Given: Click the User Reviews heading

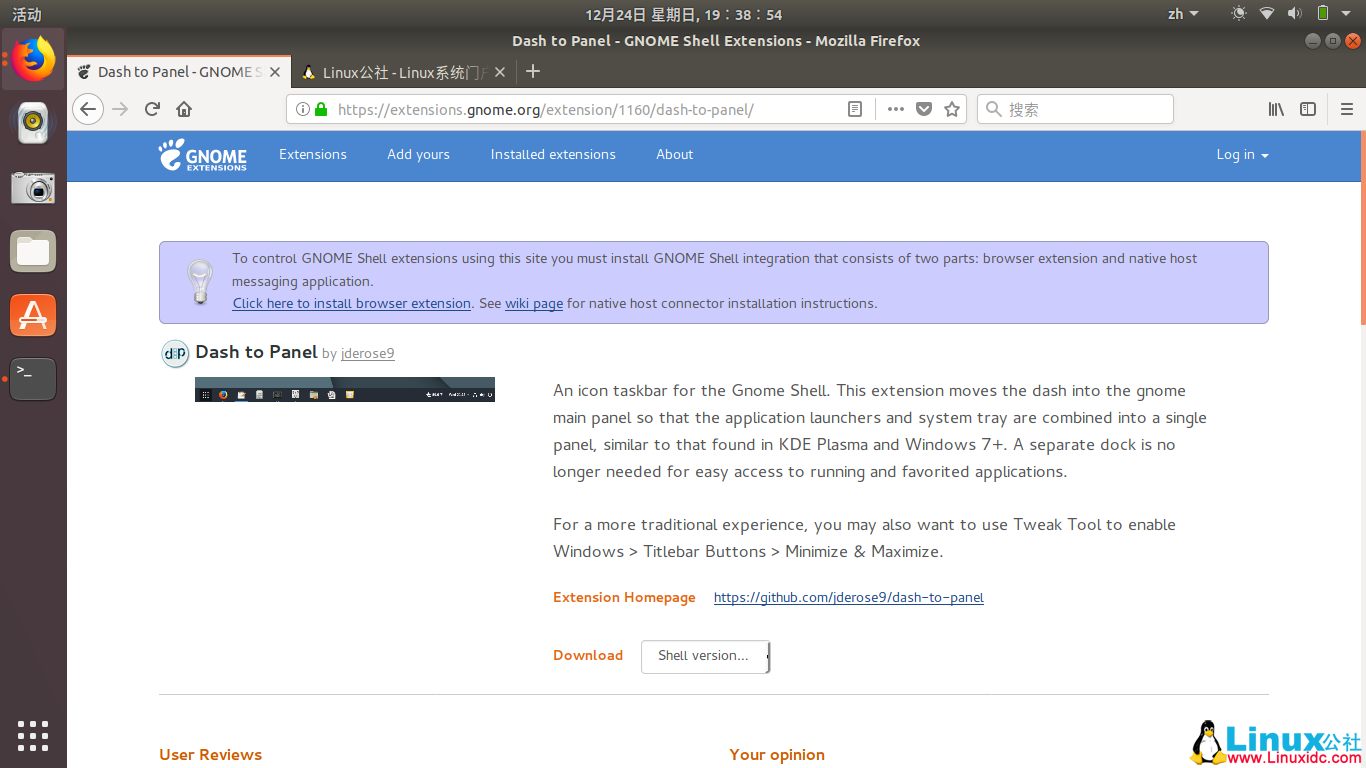Looking at the screenshot, I should (x=210, y=755).
